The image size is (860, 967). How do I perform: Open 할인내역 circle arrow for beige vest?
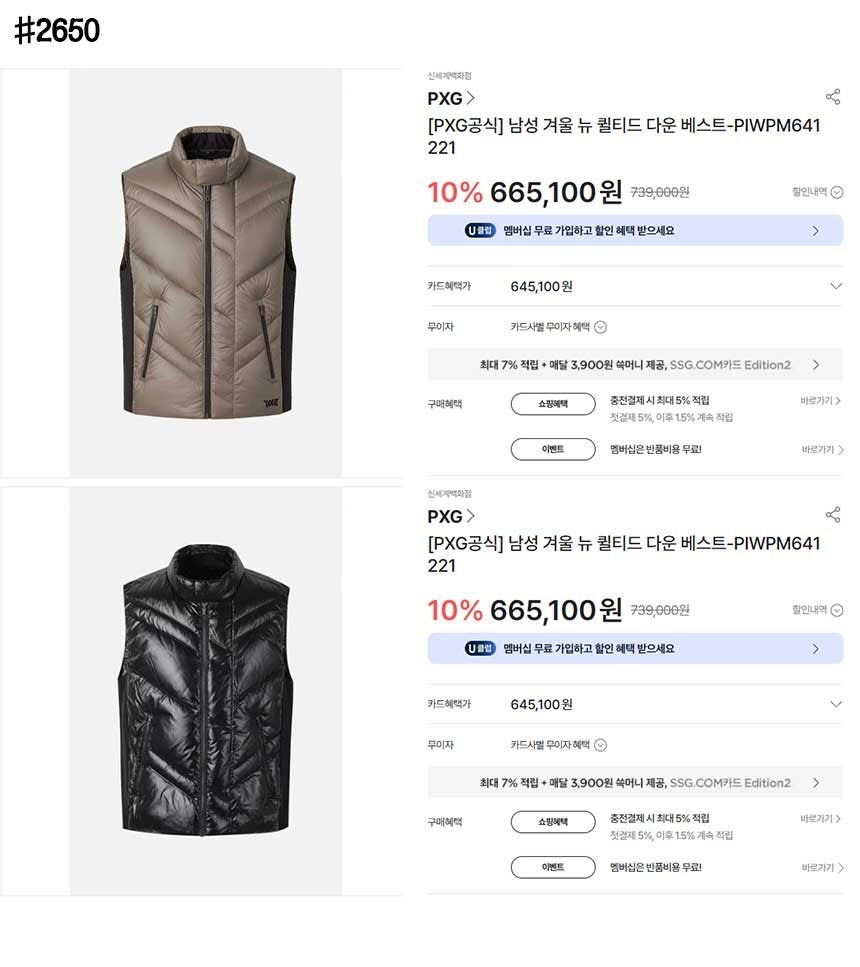click(x=837, y=192)
